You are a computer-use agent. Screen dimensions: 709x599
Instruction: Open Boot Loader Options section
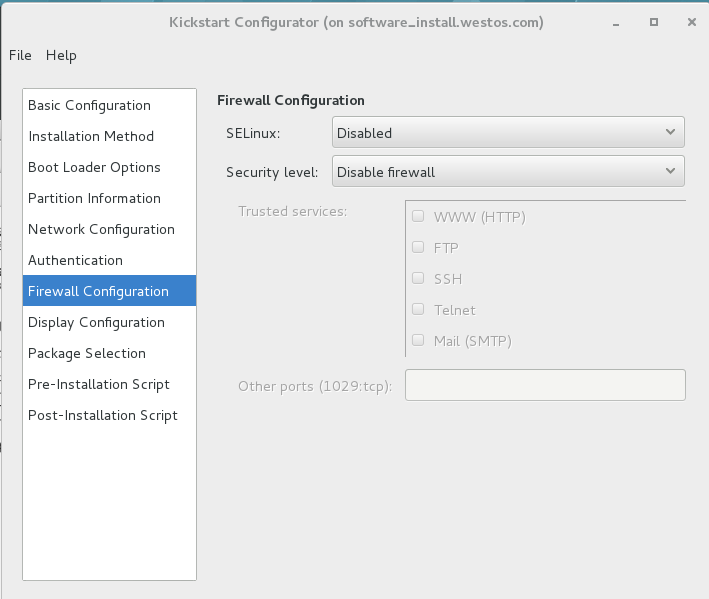coord(94,167)
